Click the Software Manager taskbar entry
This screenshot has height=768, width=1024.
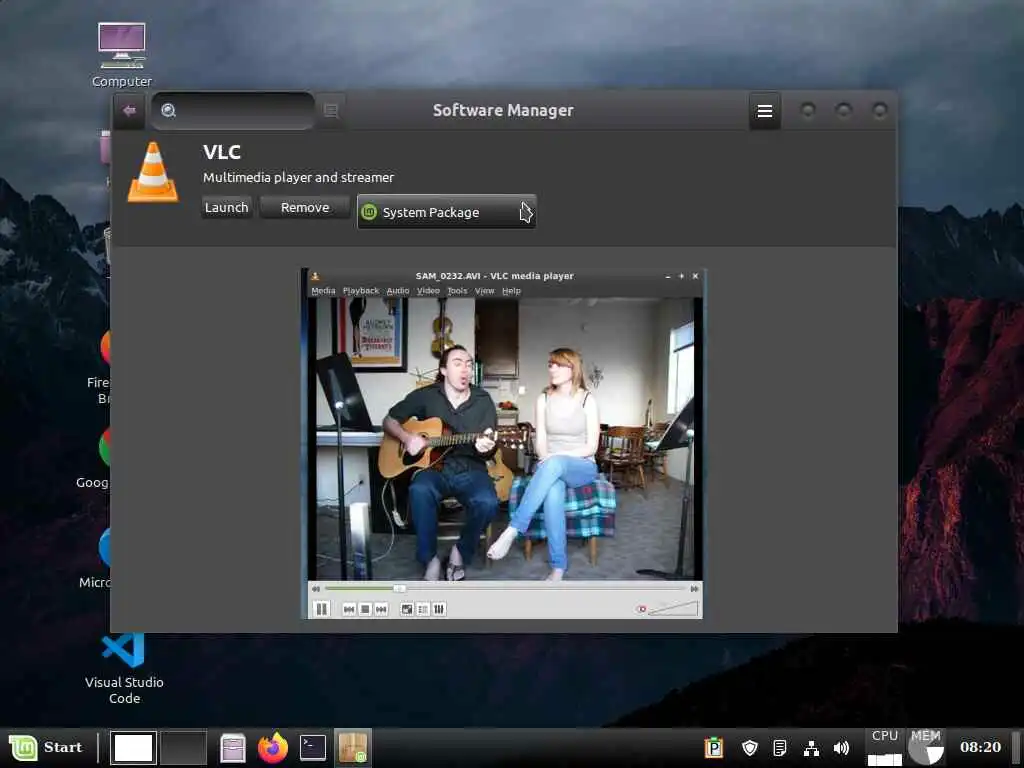(353, 748)
